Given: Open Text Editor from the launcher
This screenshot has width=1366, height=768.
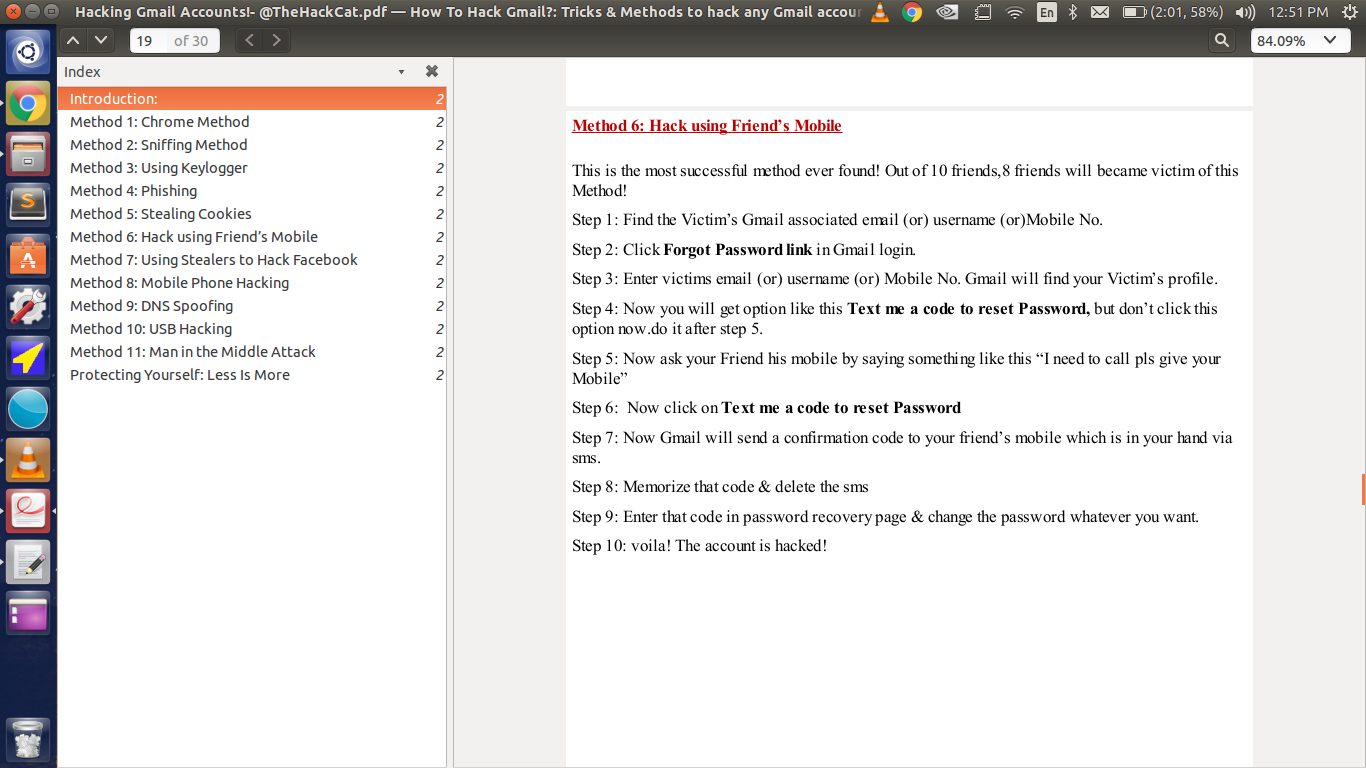Looking at the screenshot, I should point(28,562).
